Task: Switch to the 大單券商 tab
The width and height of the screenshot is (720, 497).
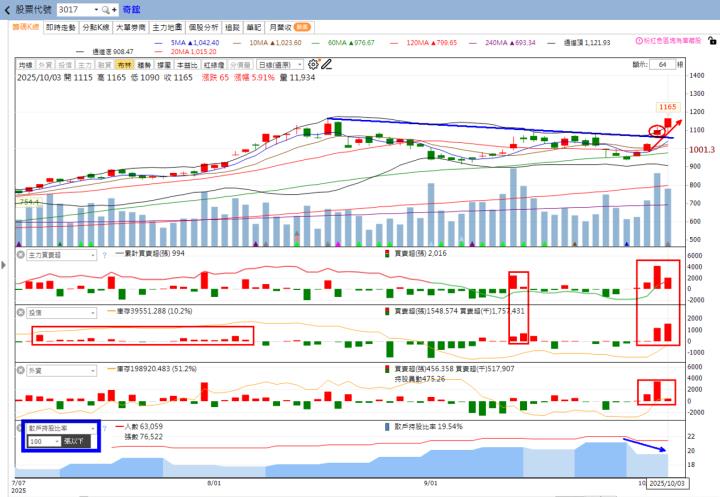Action: tap(131, 28)
